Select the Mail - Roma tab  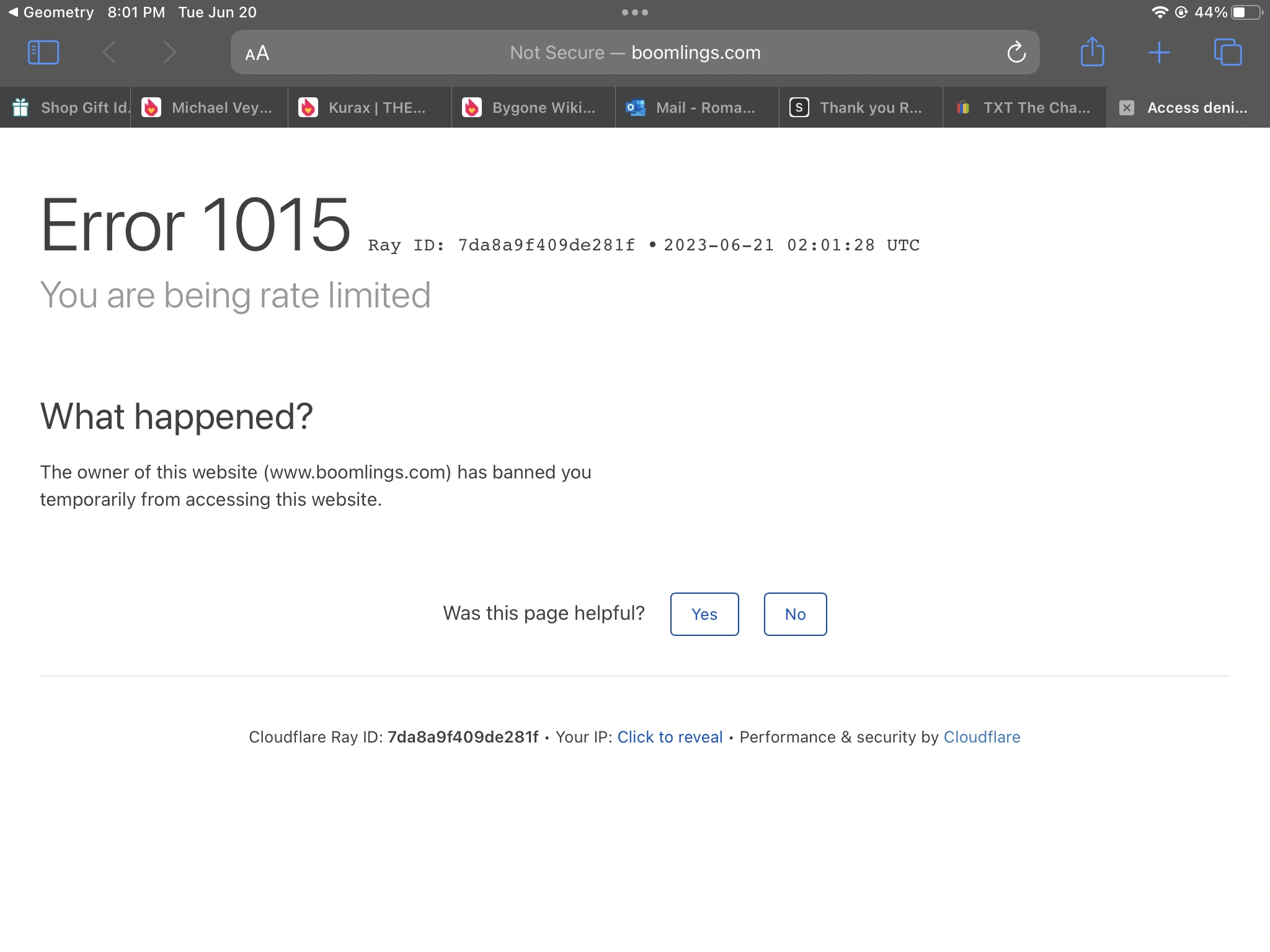(x=704, y=108)
